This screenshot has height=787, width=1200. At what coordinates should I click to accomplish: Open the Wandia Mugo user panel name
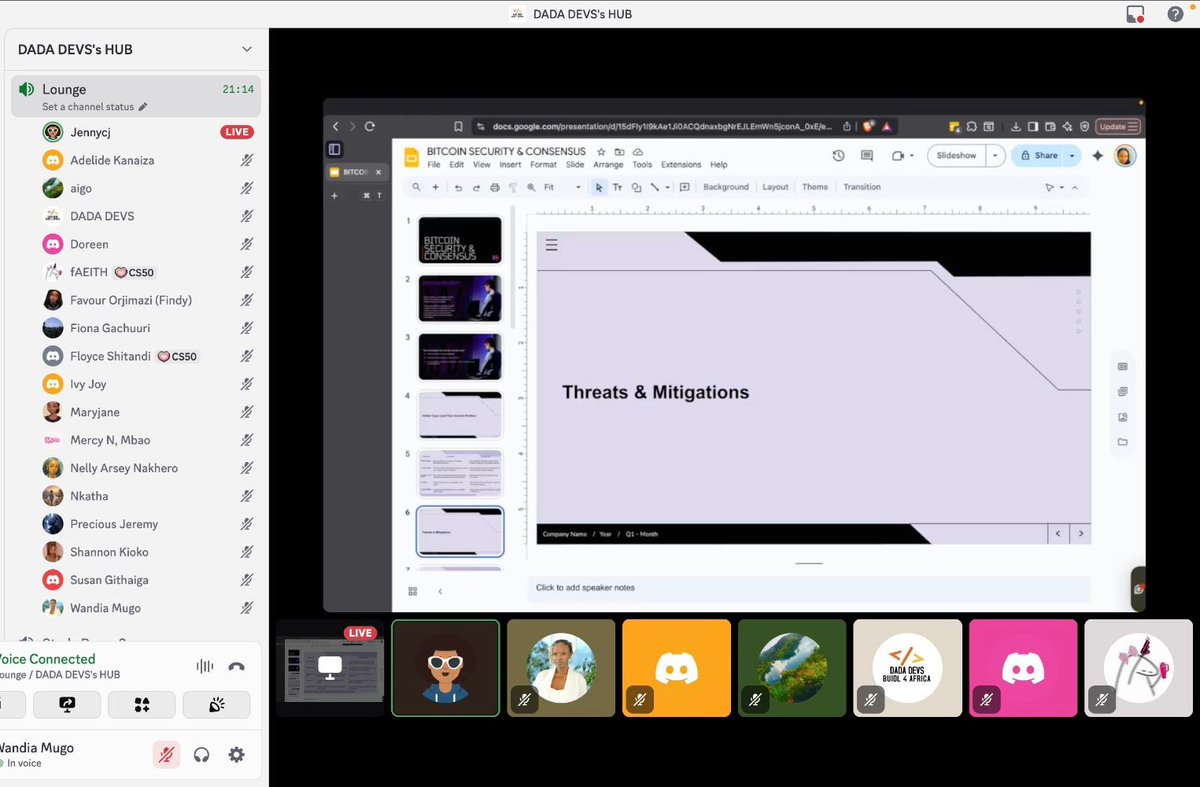[36, 748]
